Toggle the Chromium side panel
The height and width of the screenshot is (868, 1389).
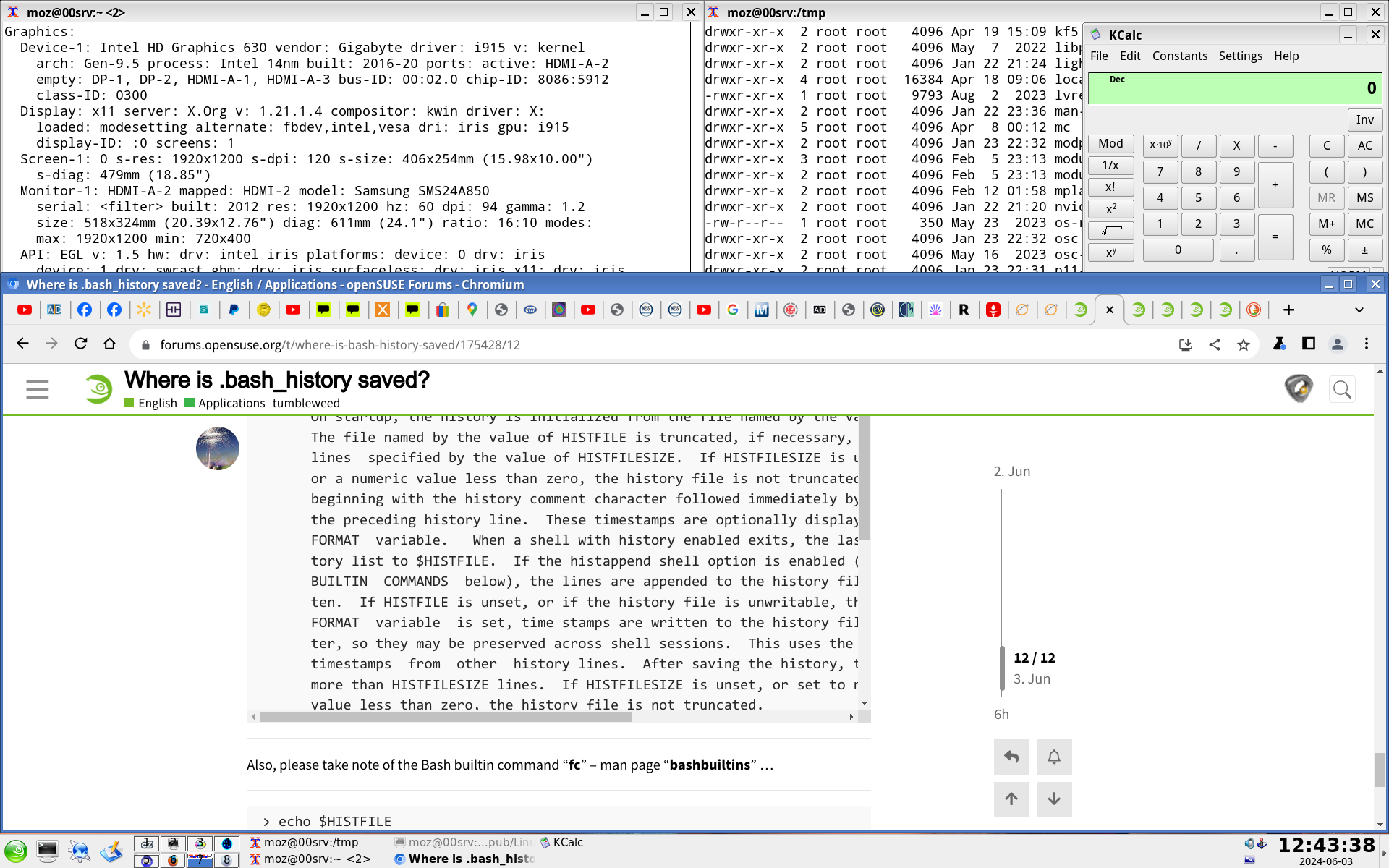(1309, 344)
